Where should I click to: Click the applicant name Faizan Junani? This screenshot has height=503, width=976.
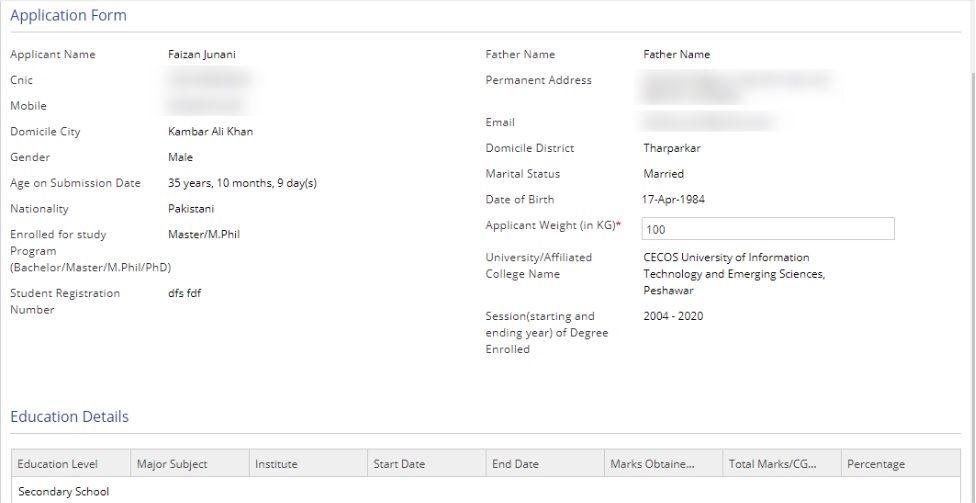tap(202, 54)
